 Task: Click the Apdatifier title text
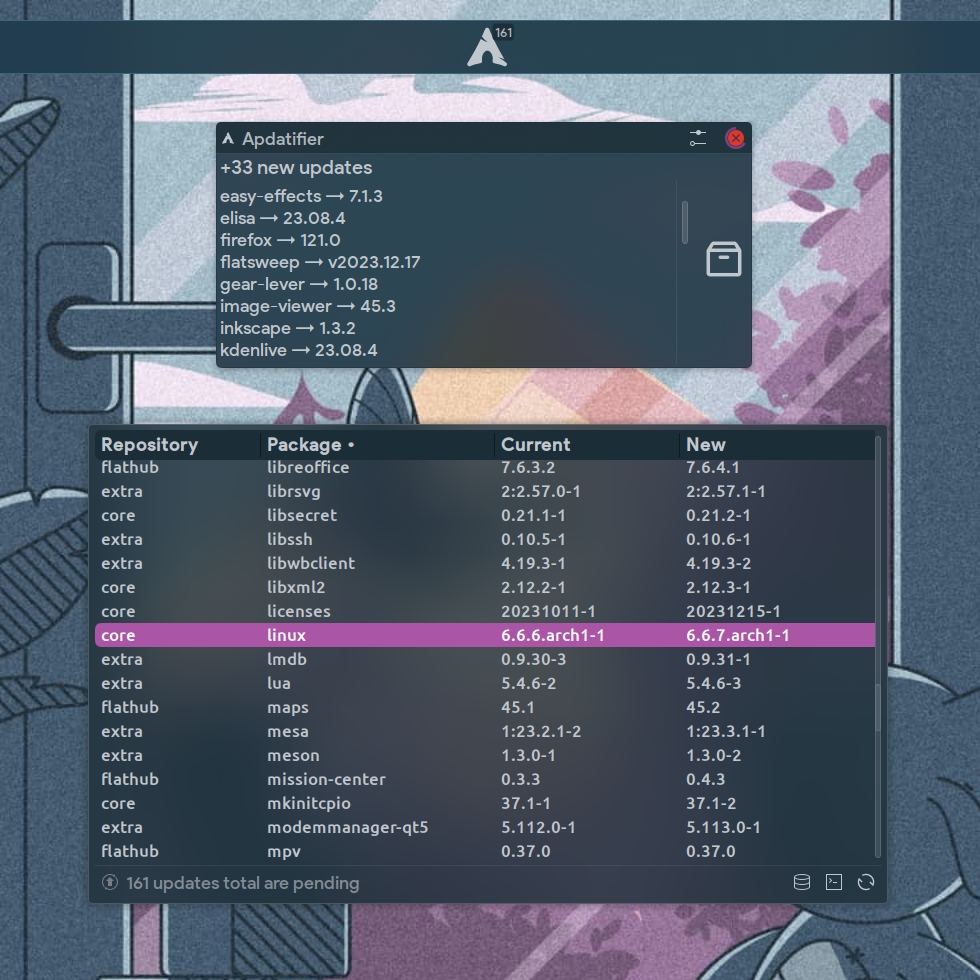282,139
